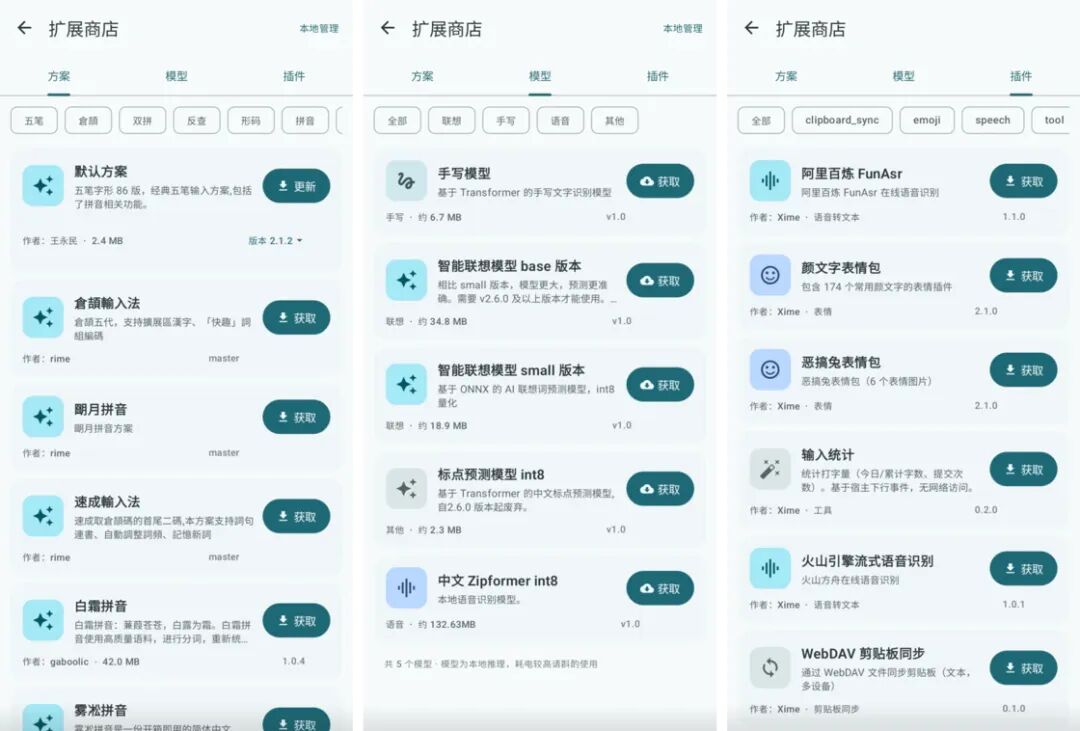Go back from the middle 扩展商店 screen
1080x731 pixels.
[388, 28]
